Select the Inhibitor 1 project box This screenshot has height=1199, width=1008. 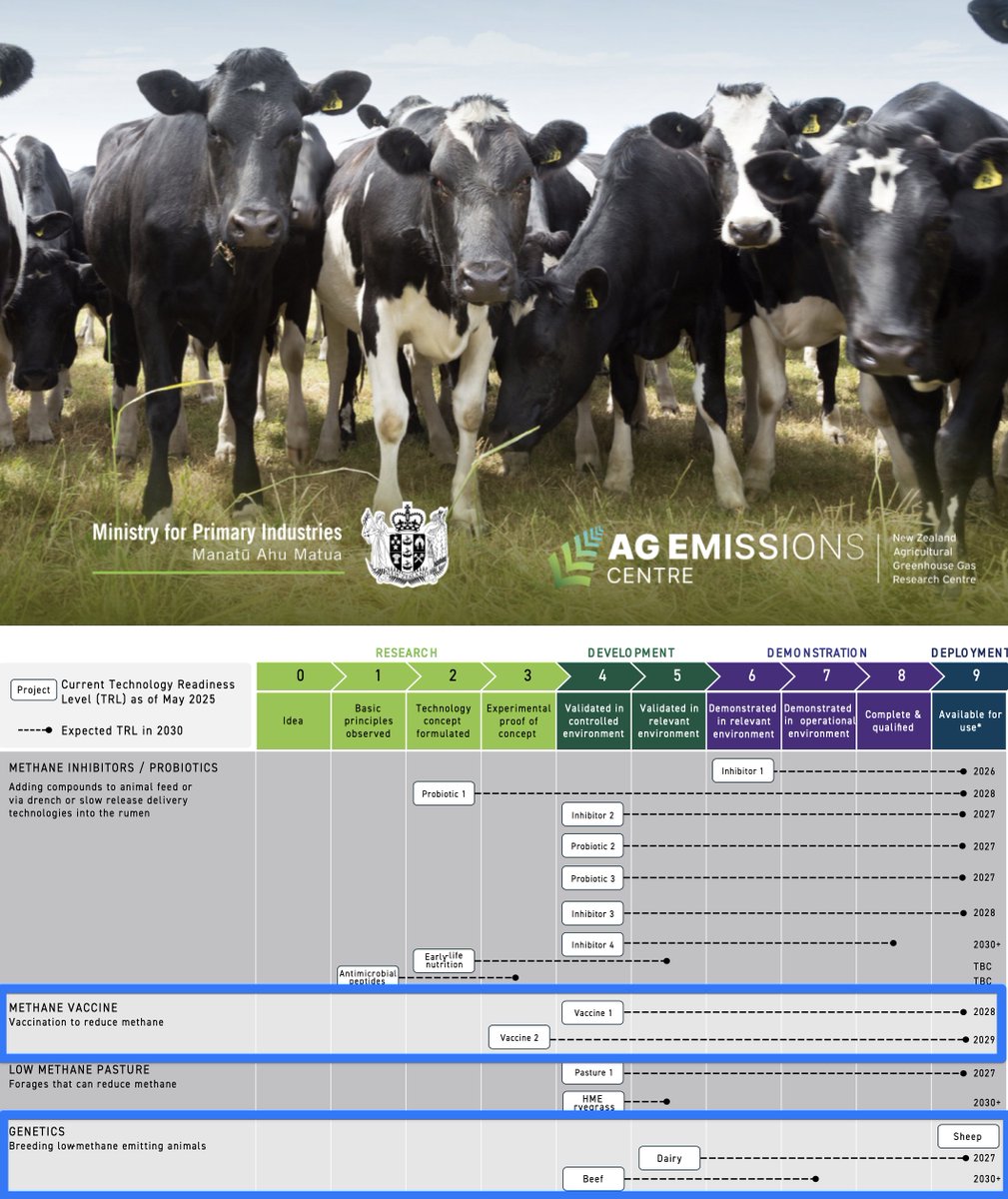click(743, 770)
